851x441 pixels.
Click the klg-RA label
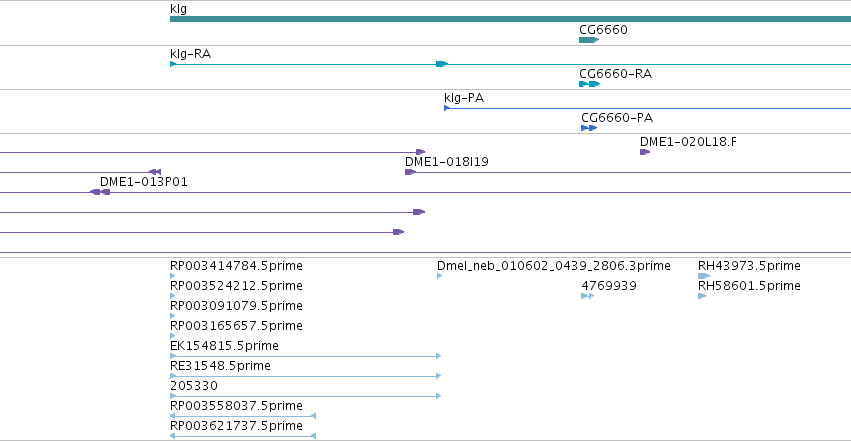pyautogui.click(x=190, y=54)
